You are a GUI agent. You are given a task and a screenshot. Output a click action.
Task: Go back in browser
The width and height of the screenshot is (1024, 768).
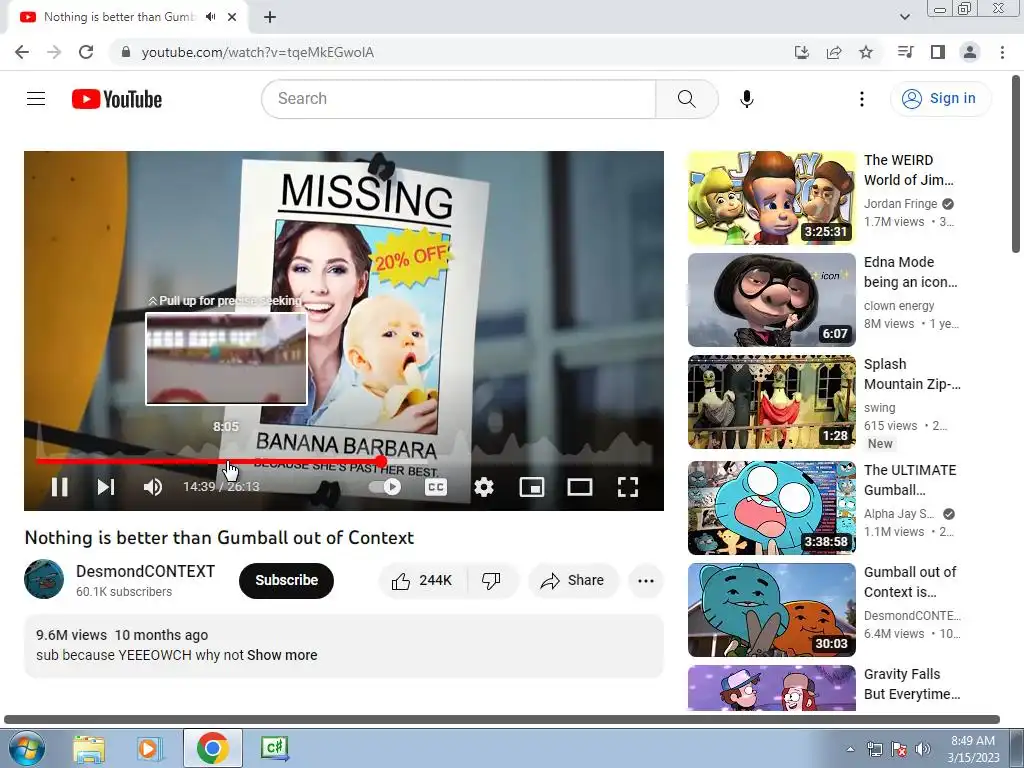coord(22,52)
